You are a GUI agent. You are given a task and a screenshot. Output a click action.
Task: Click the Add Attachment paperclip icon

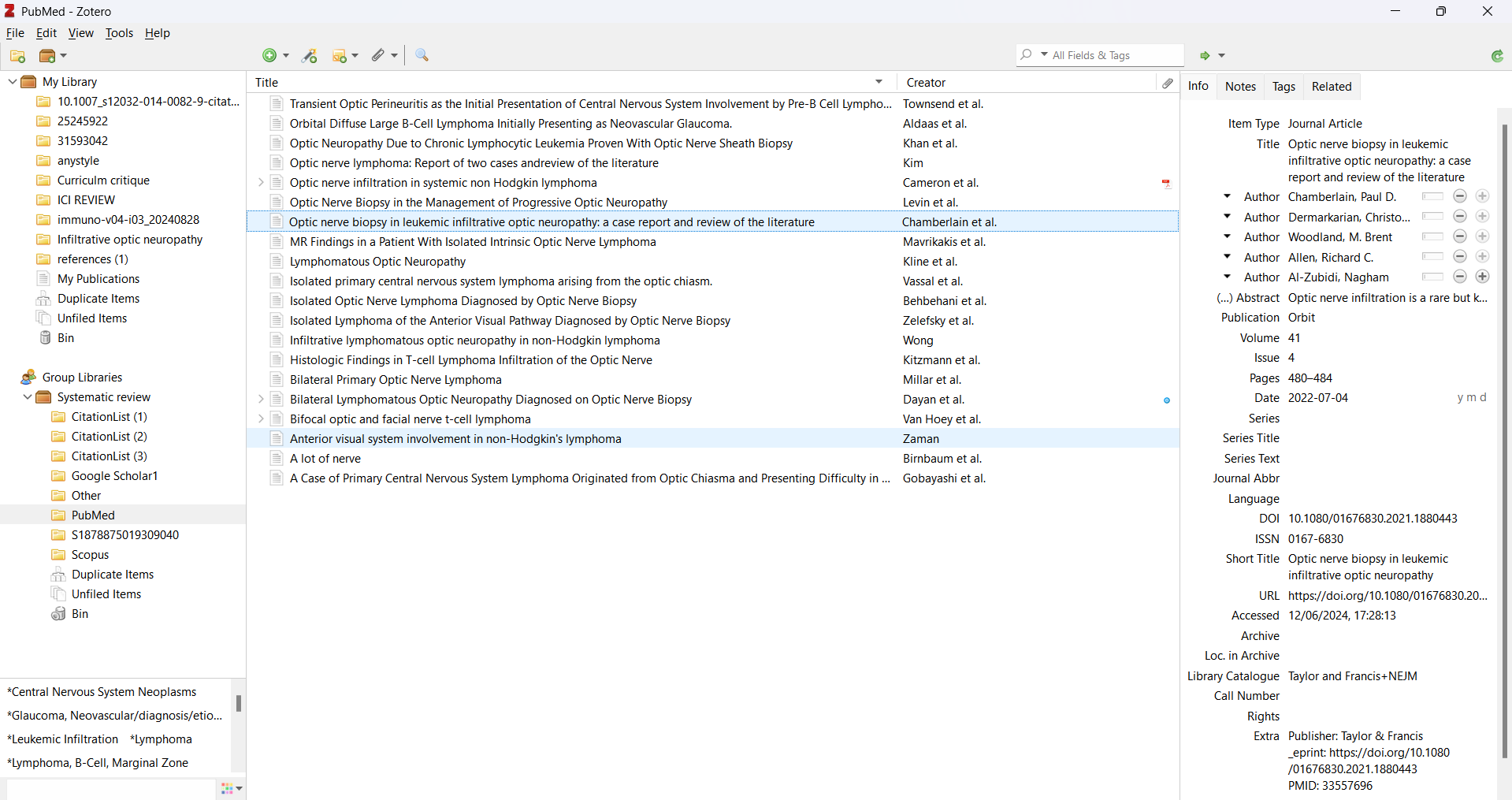click(378, 55)
